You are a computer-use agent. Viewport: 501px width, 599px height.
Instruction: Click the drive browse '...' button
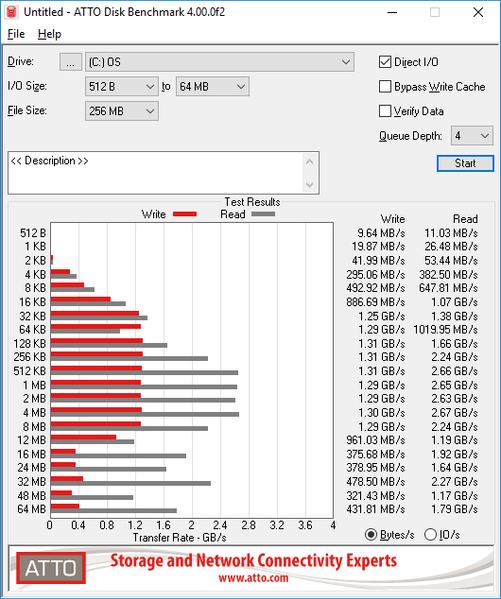point(70,62)
